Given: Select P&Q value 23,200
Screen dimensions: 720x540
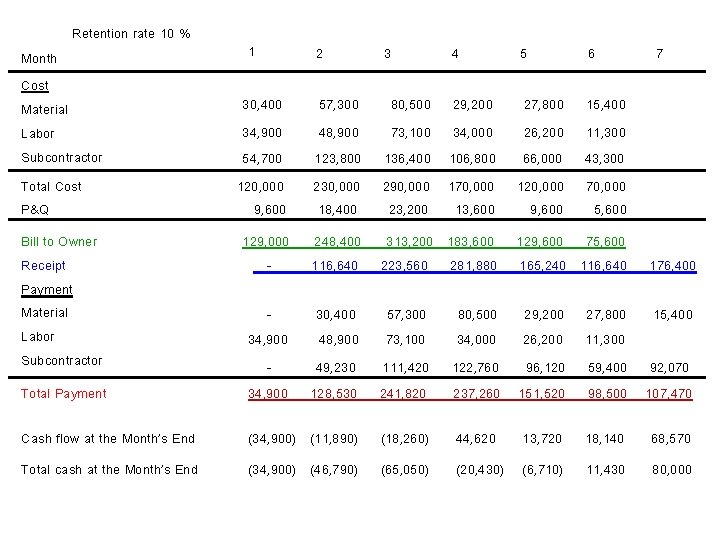Looking at the screenshot, I should point(408,210).
